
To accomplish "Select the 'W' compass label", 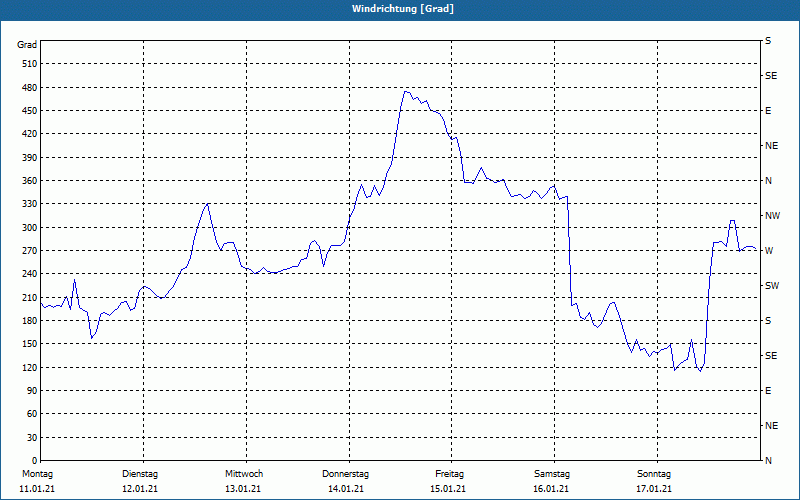I will 769,251.
